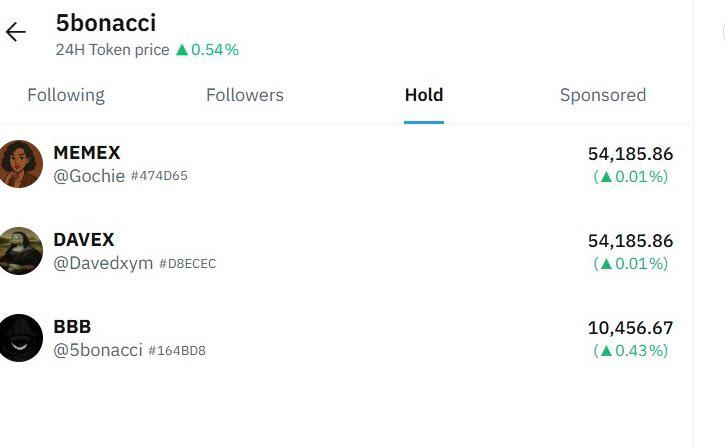Open the Sponsored tab
The height and width of the screenshot is (447, 725).
point(603,95)
